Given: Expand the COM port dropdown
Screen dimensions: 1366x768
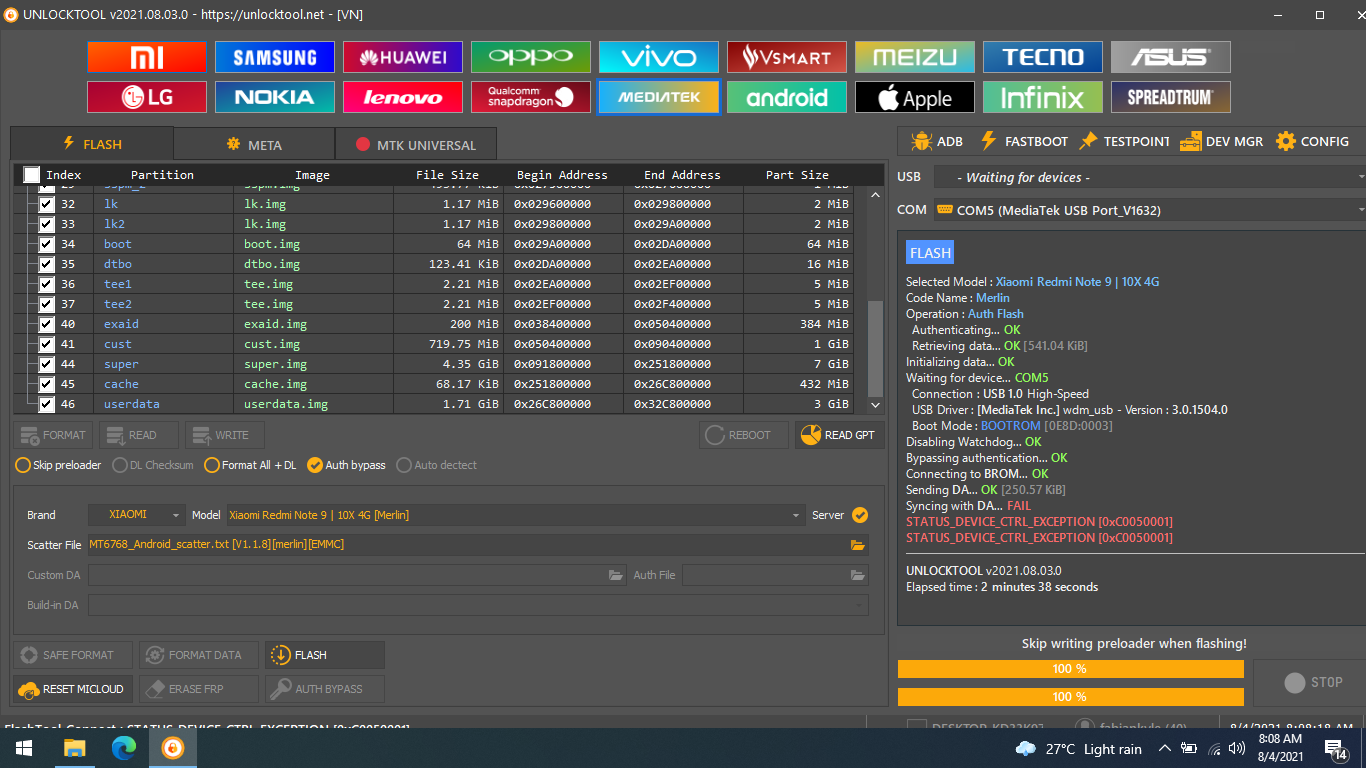Looking at the screenshot, I should click(1150, 210).
